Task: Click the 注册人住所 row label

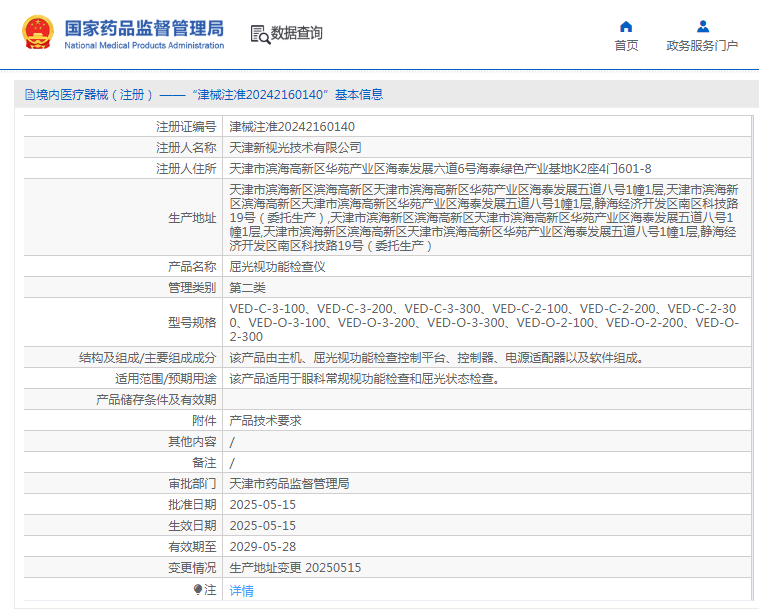Action: [186, 169]
